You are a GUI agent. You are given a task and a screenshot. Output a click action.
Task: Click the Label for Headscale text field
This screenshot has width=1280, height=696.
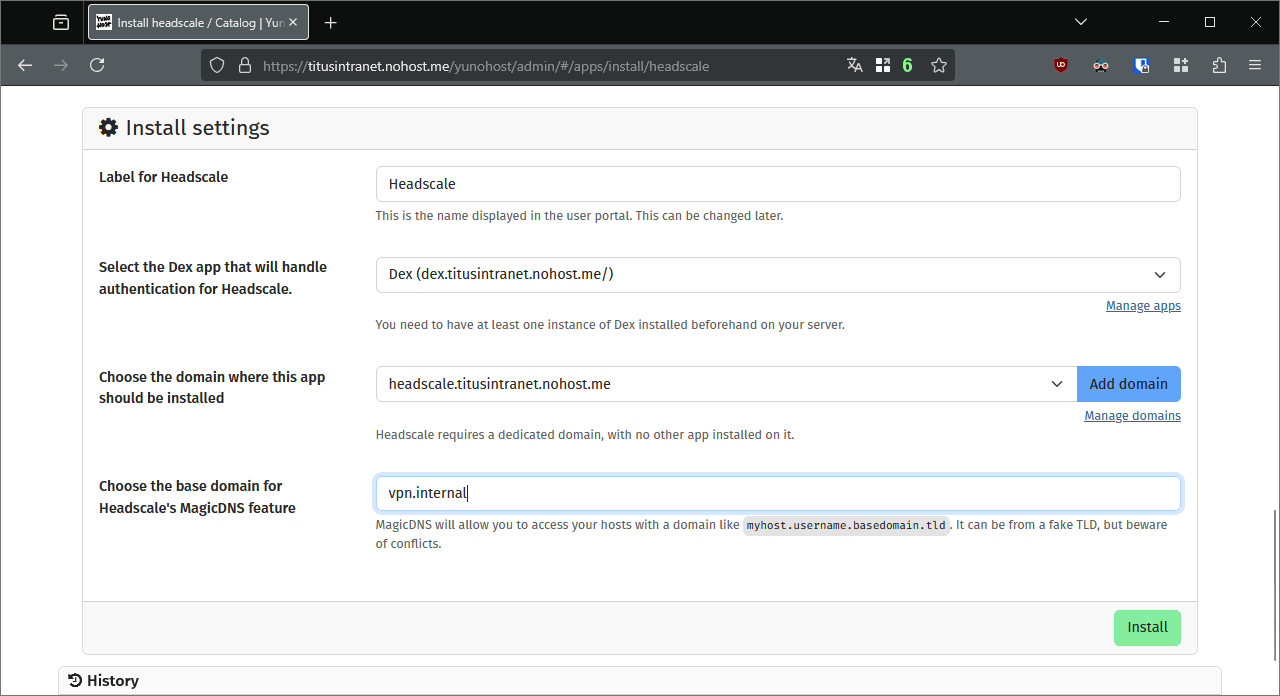point(777,184)
